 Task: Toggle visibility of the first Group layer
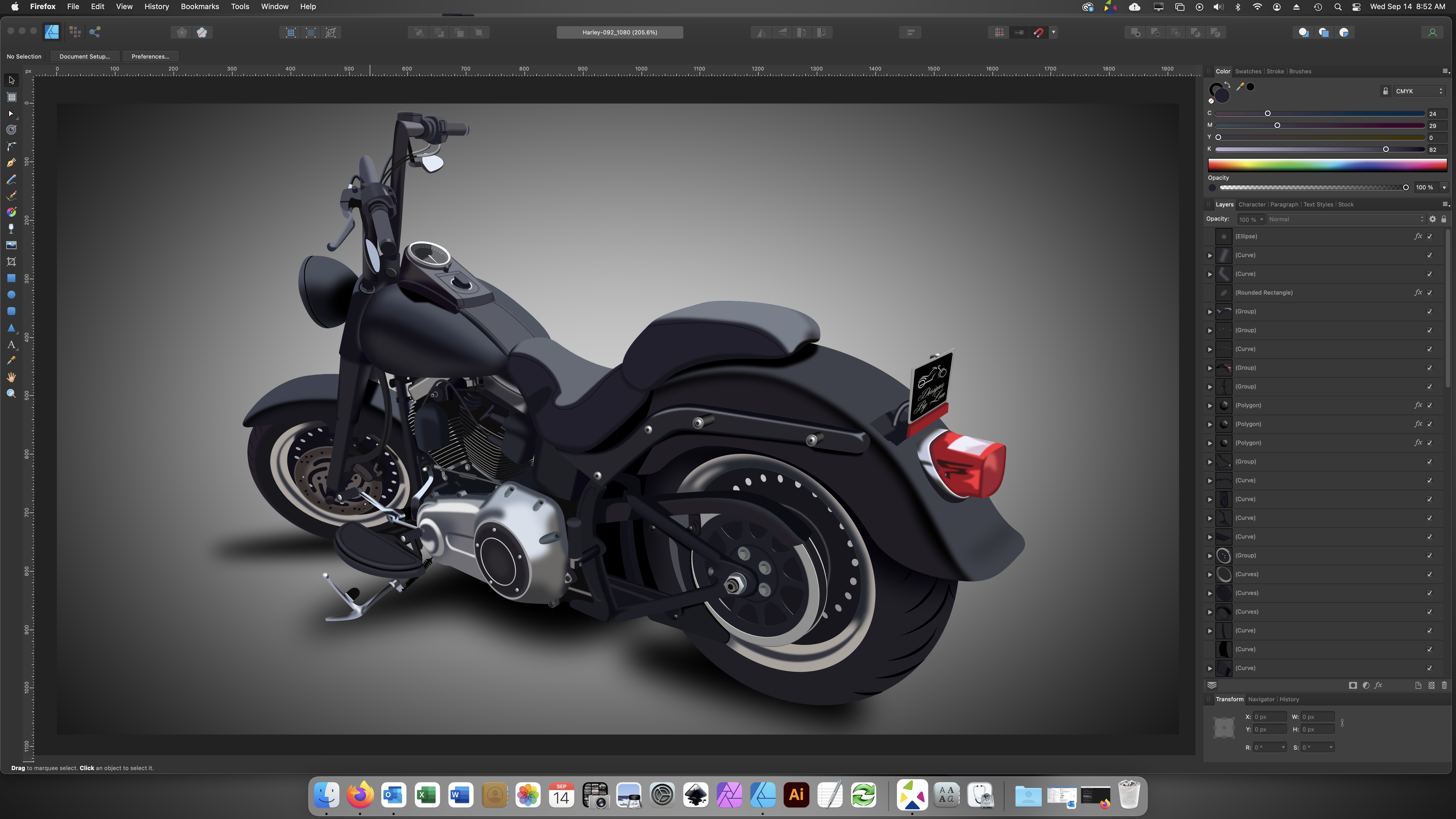tap(1430, 311)
